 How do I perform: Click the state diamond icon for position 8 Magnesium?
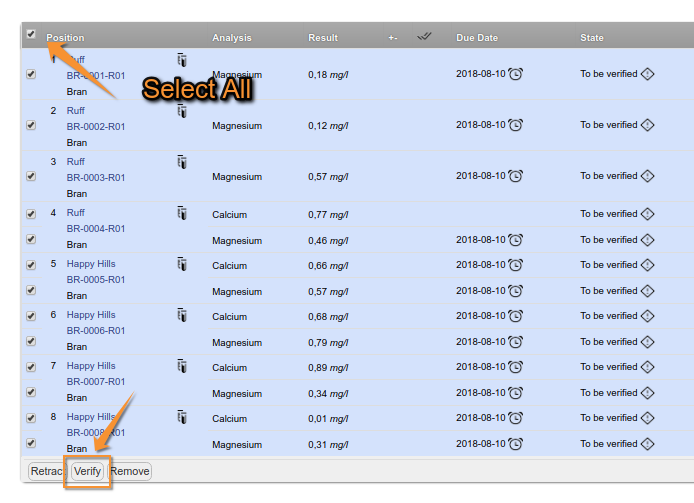[647, 444]
